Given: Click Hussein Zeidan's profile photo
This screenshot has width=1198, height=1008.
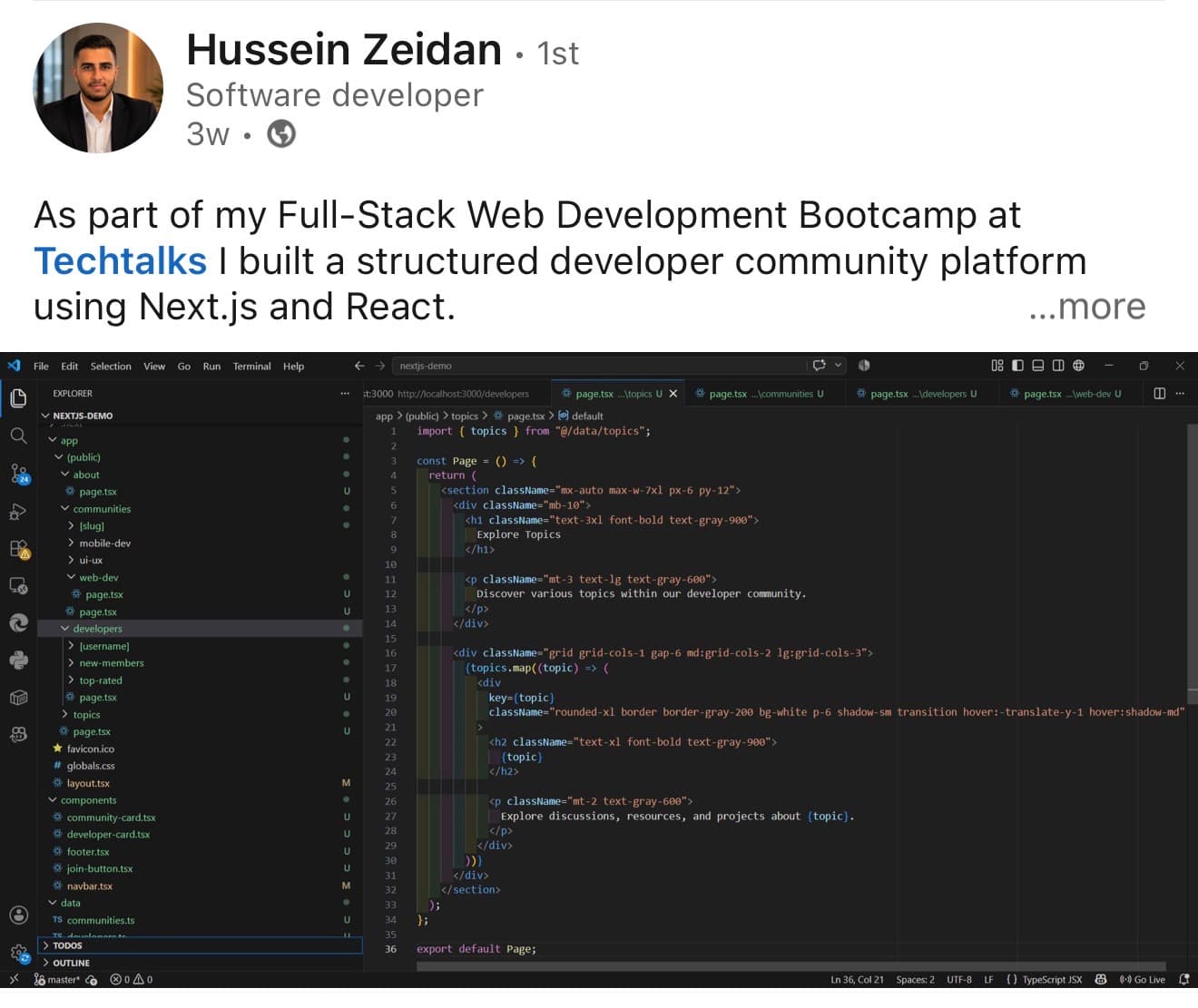Looking at the screenshot, I should (98, 88).
